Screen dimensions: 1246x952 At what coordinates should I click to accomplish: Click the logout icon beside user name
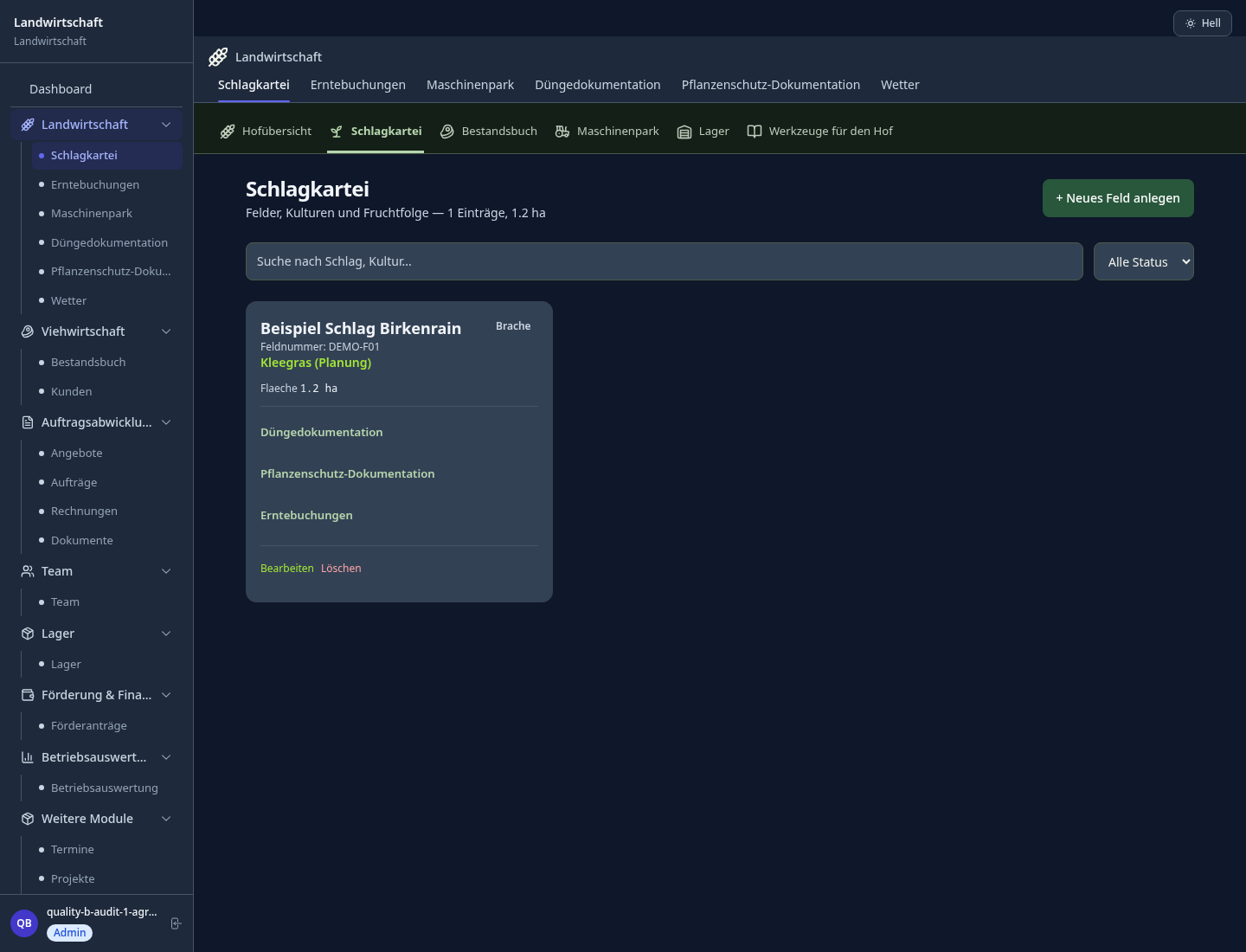pyautogui.click(x=176, y=923)
